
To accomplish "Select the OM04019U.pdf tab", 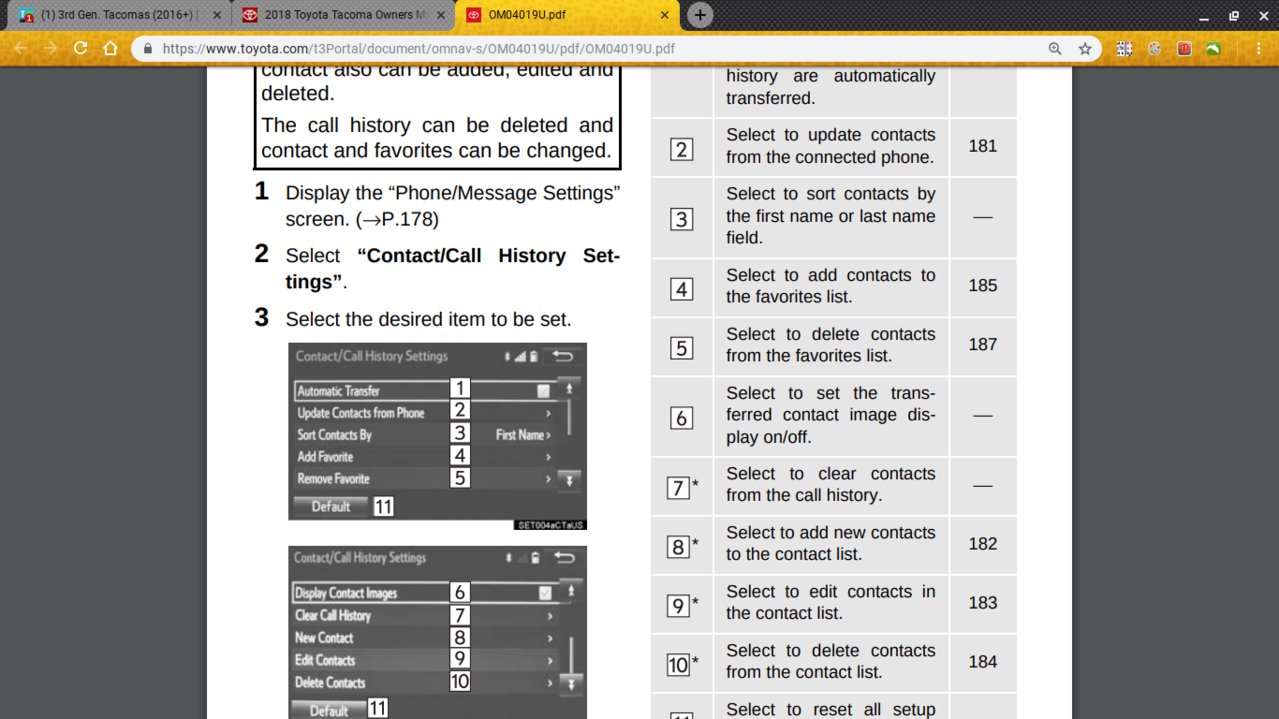I will [567, 15].
